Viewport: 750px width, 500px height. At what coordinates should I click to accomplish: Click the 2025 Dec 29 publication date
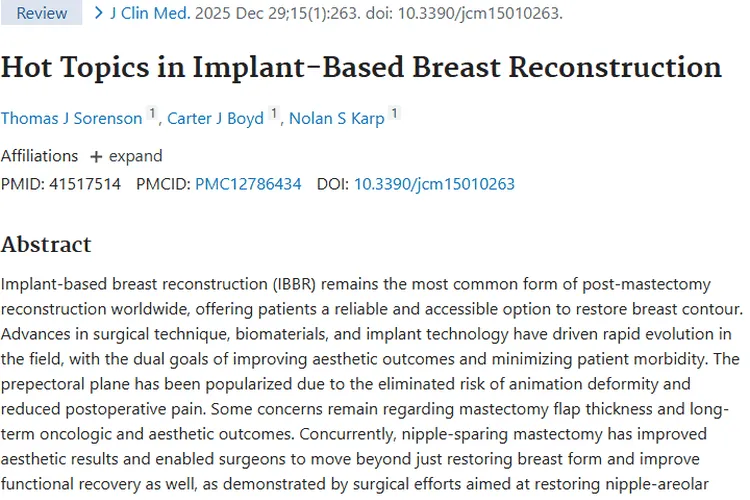pos(232,13)
